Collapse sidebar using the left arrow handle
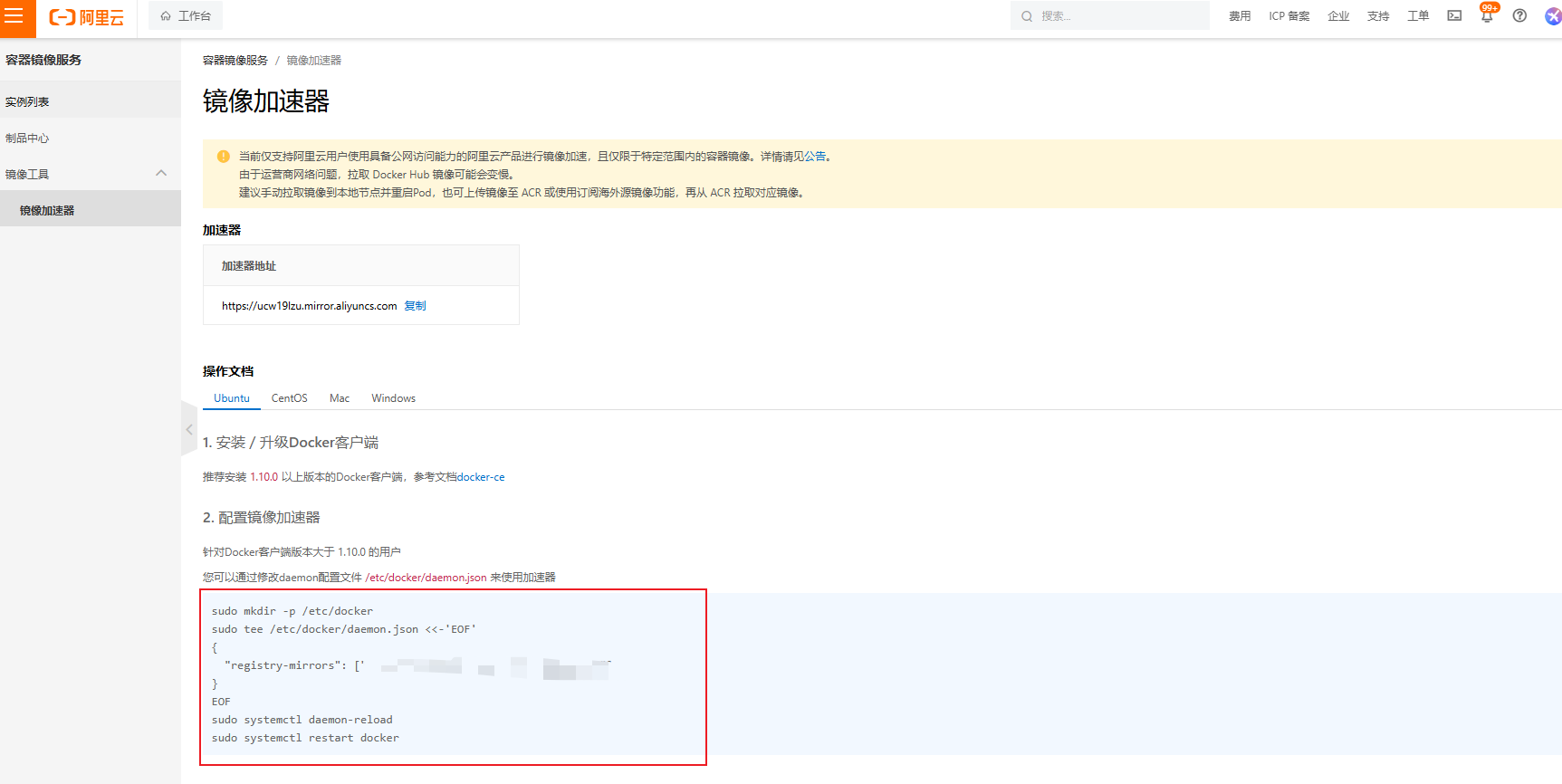Viewport: 1562px width, 784px height. coord(188,430)
